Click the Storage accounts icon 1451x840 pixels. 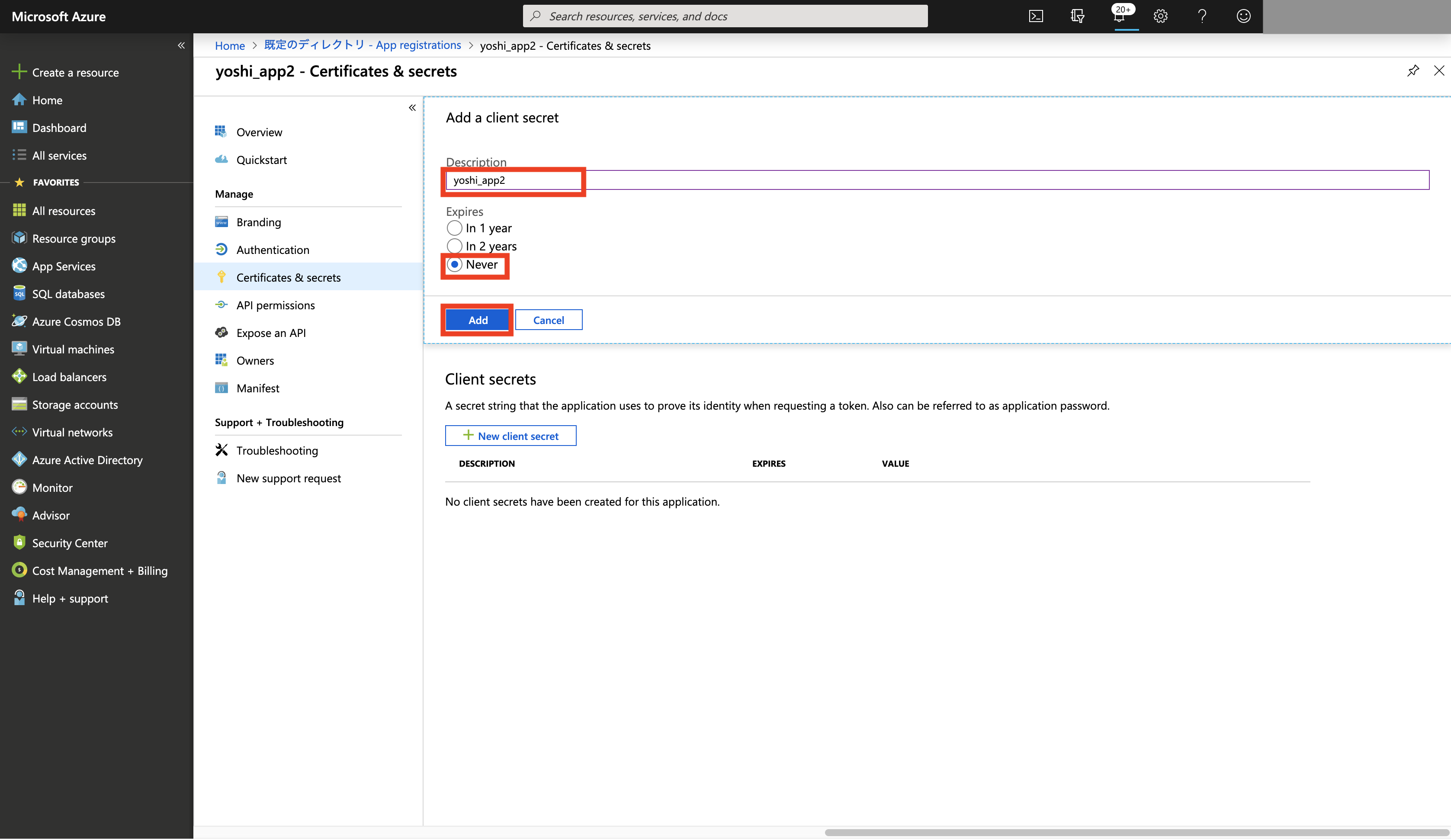point(19,404)
